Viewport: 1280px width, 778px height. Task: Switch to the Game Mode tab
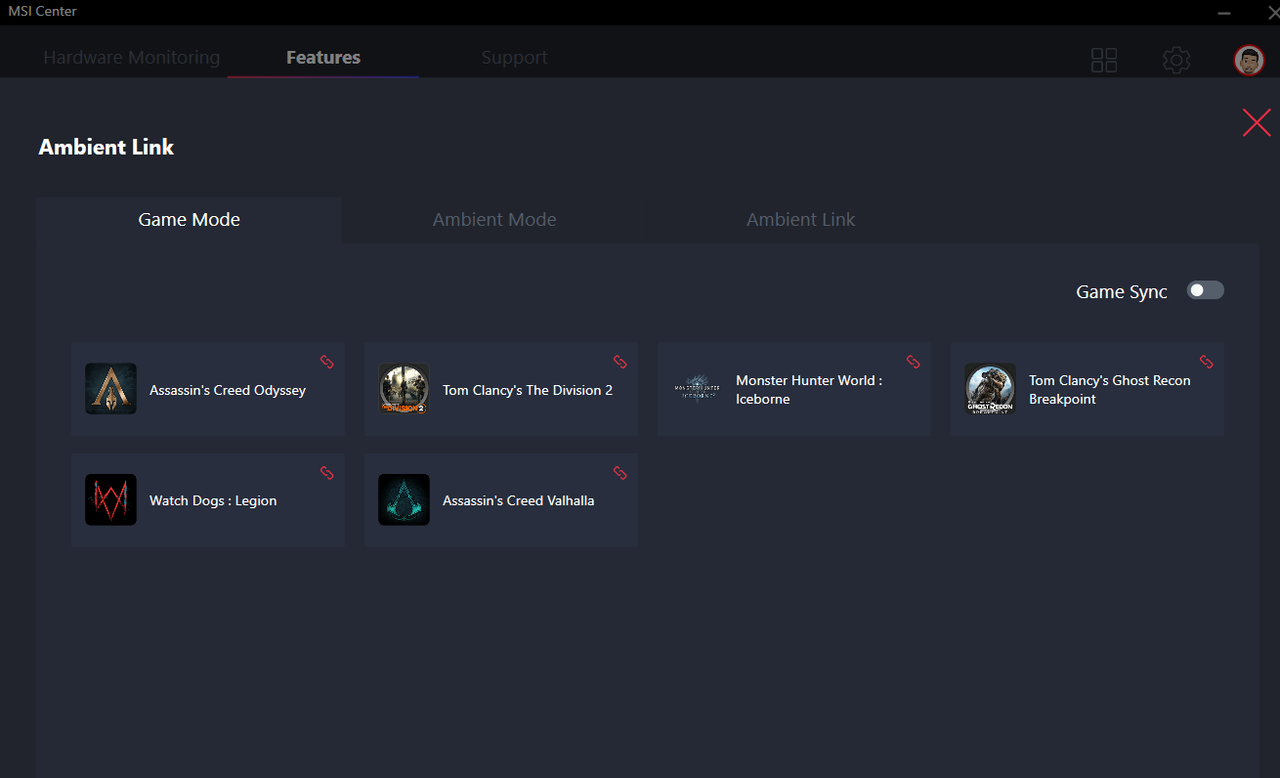pyautogui.click(x=189, y=220)
